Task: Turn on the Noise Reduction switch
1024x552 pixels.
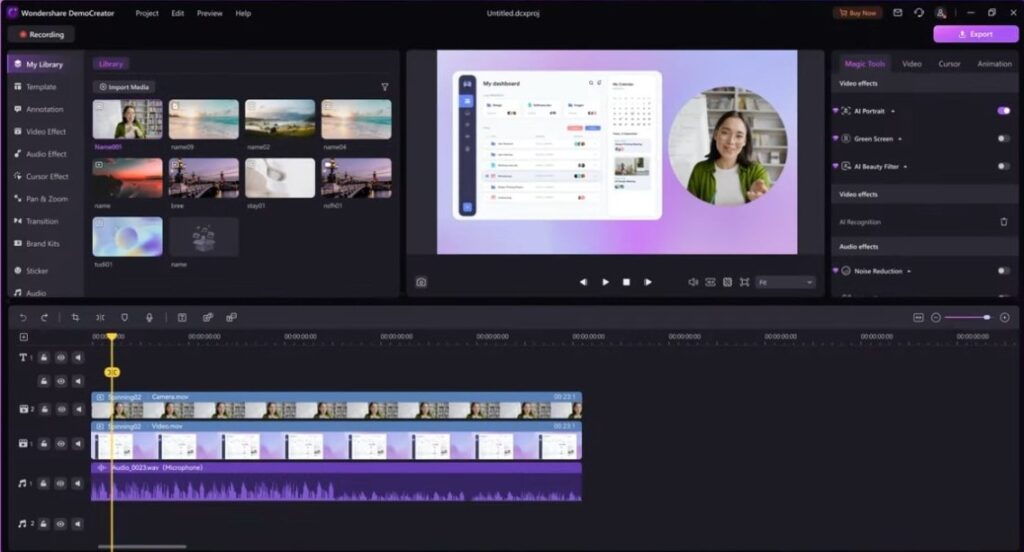Action: click(1003, 270)
